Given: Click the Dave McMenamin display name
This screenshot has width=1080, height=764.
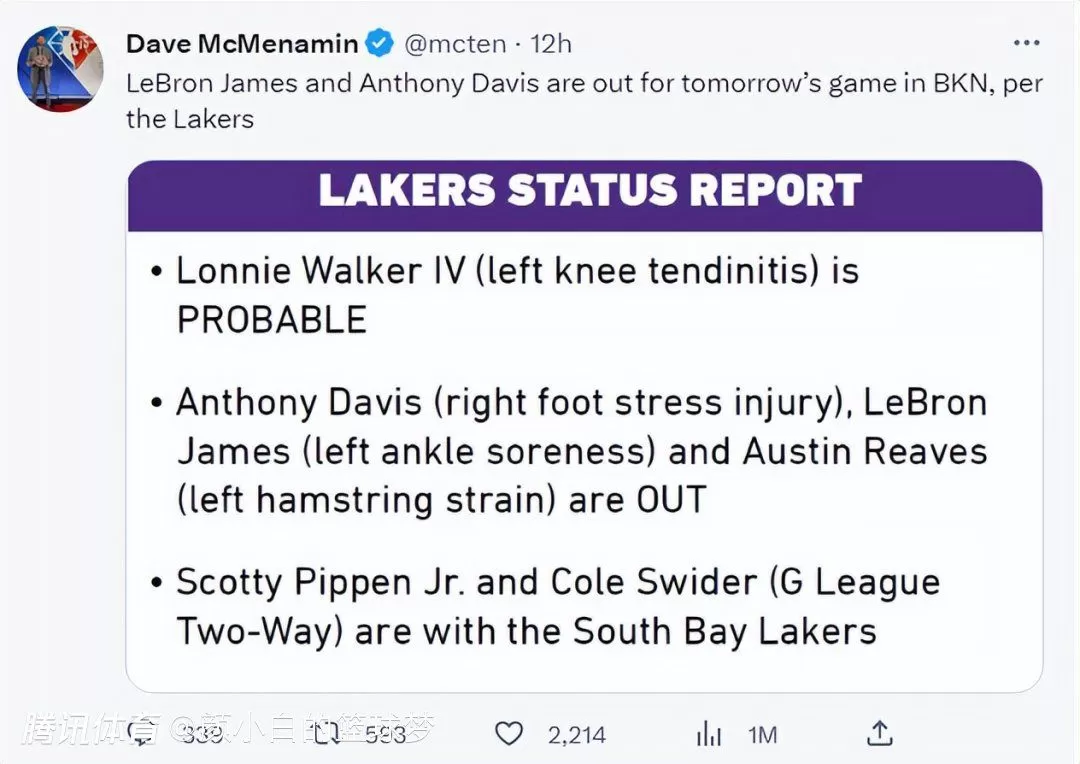Looking at the screenshot, I should (242, 43).
